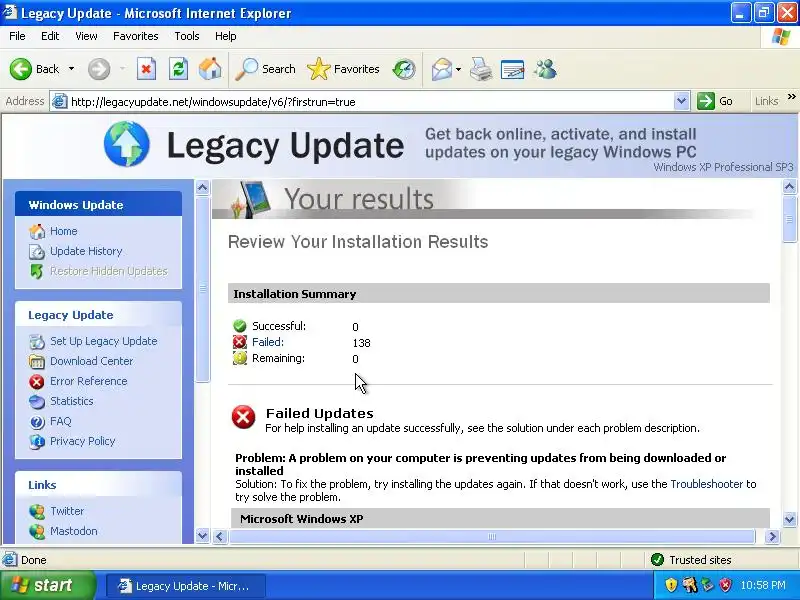Open the Privacy Policy link
Image resolution: width=800 pixels, height=600 pixels.
click(x=83, y=441)
